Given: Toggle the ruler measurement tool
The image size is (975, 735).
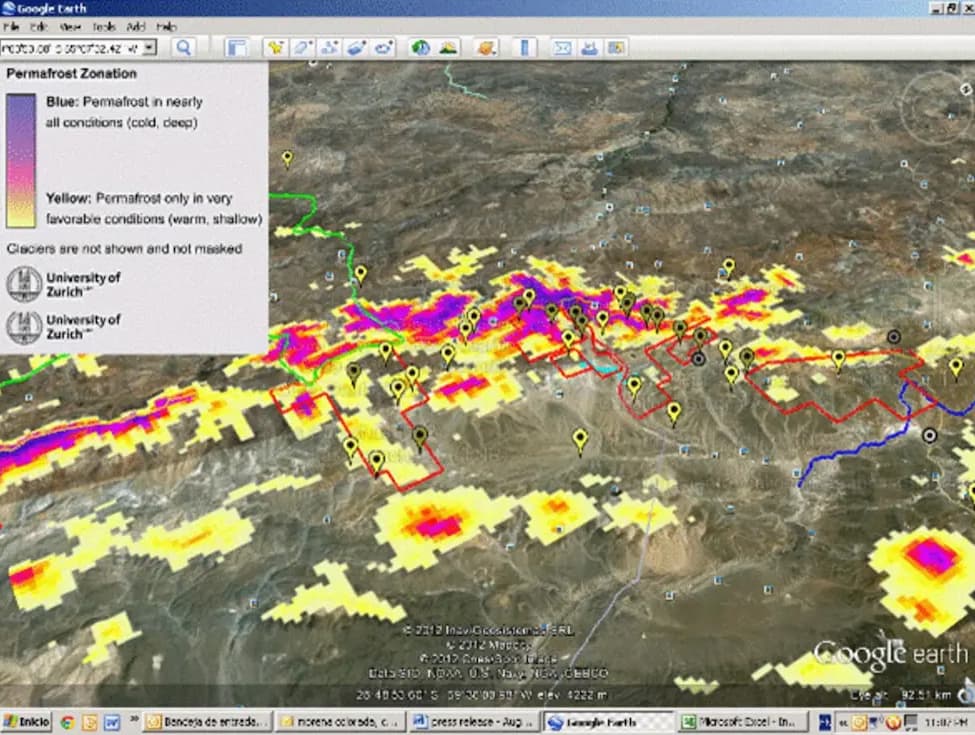Looking at the screenshot, I should [527, 47].
